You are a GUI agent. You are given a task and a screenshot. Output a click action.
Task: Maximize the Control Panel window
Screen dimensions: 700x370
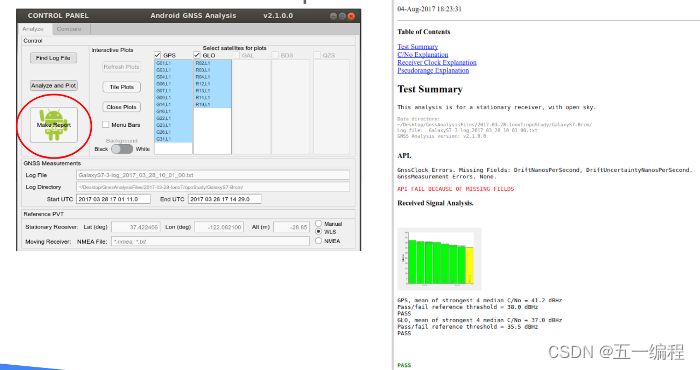tap(342, 16)
